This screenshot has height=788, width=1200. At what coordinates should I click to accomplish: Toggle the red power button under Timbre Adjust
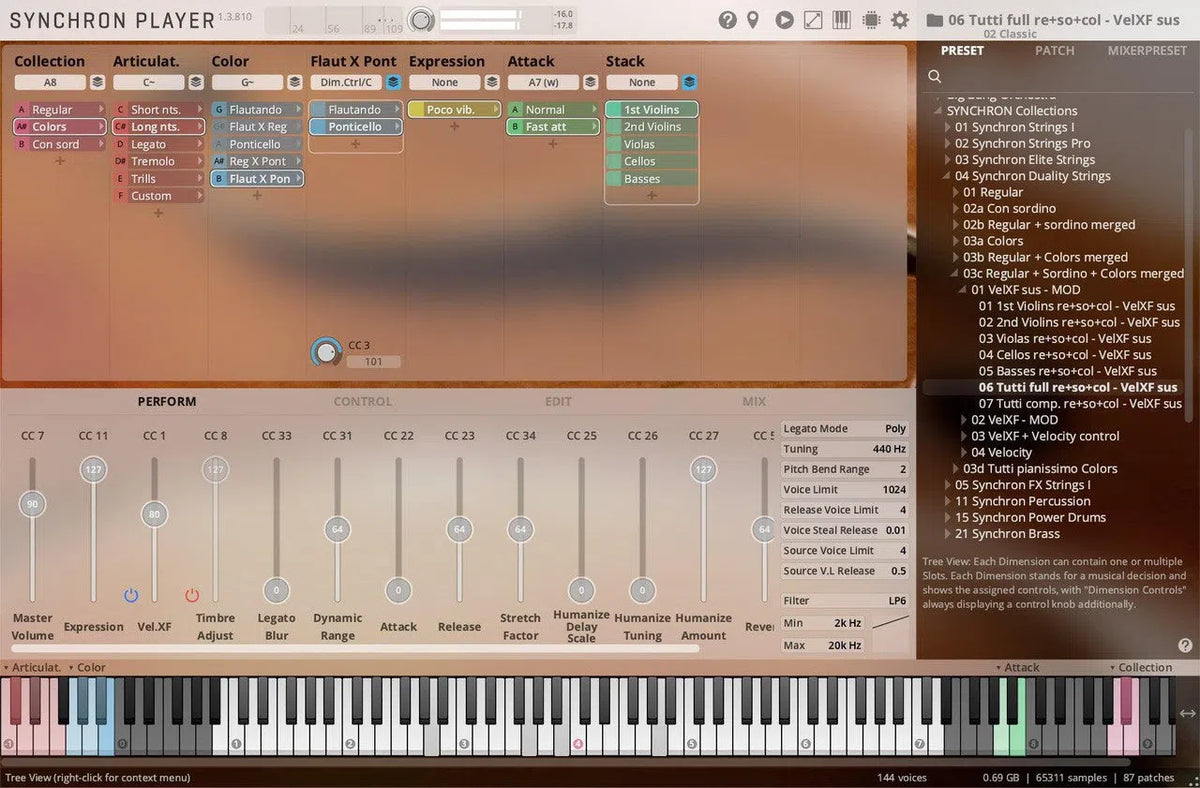192,595
